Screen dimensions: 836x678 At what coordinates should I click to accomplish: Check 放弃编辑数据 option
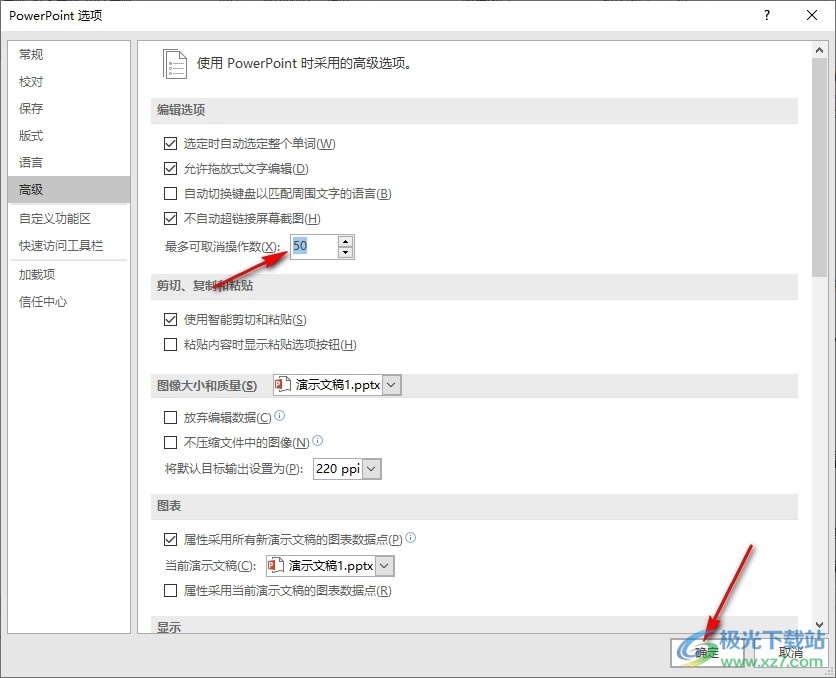click(170, 417)
